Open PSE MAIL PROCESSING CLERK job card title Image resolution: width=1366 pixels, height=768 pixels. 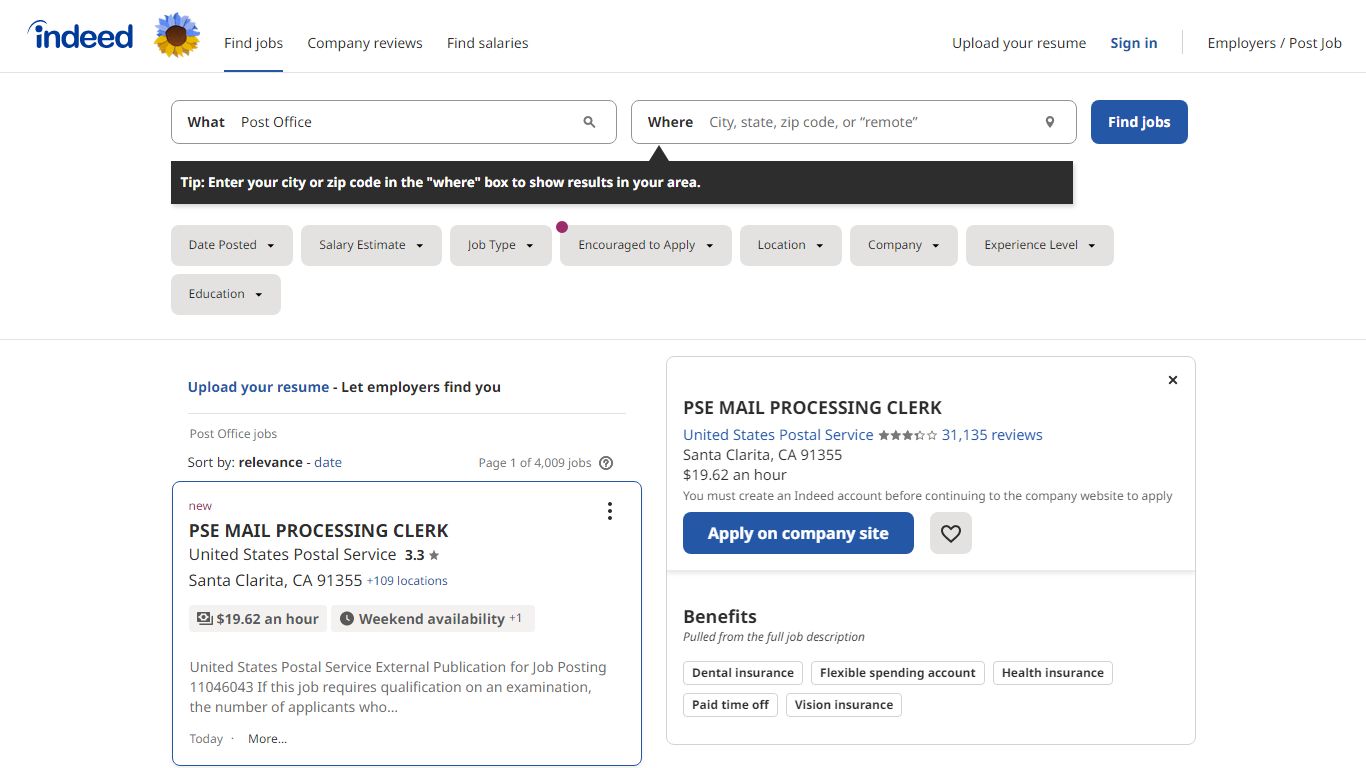318,531
